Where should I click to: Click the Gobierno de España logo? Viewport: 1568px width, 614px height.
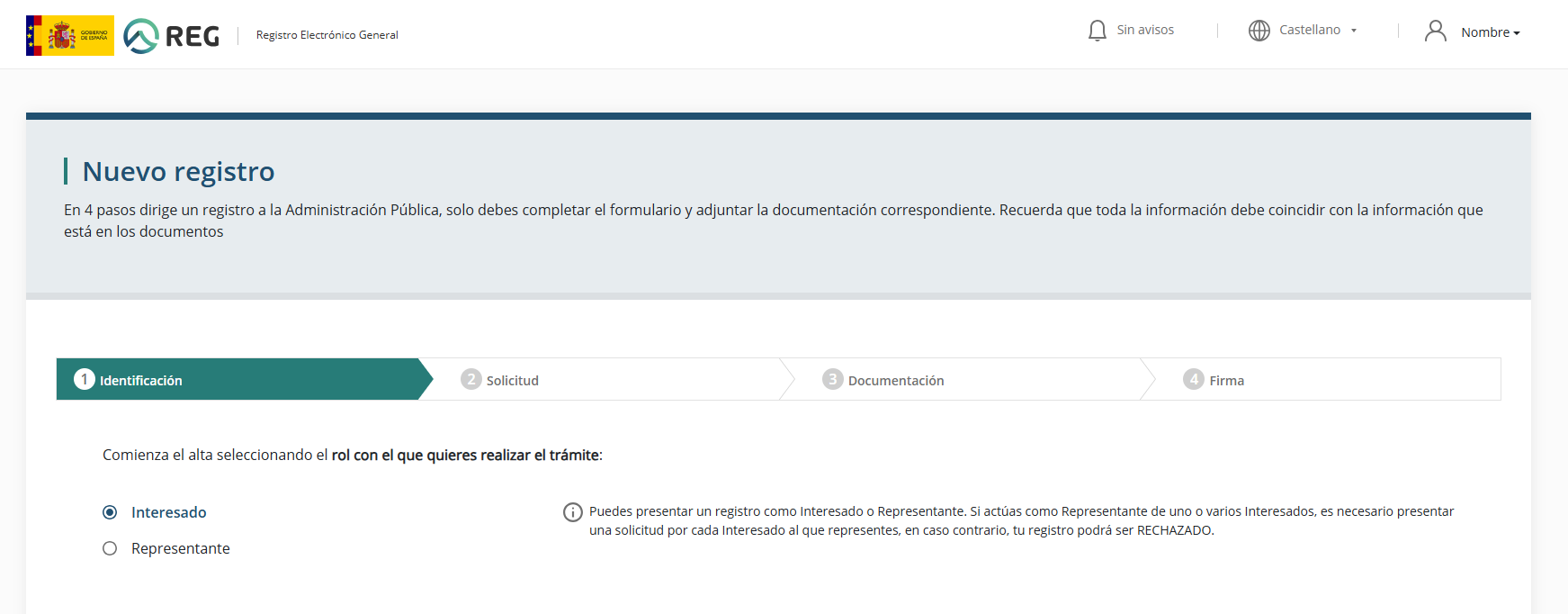point(70,35)
